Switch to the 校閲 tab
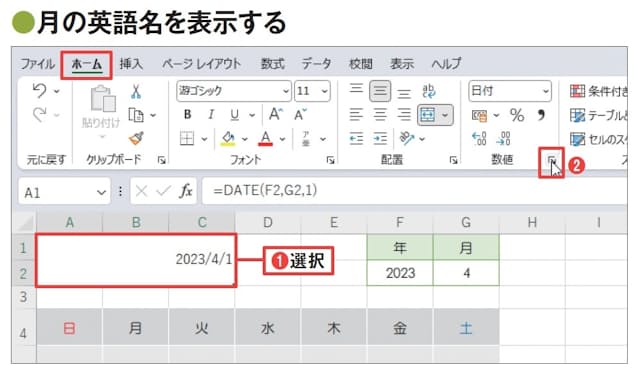The width and height of the screenshot is (638, 376). [361, 63]
